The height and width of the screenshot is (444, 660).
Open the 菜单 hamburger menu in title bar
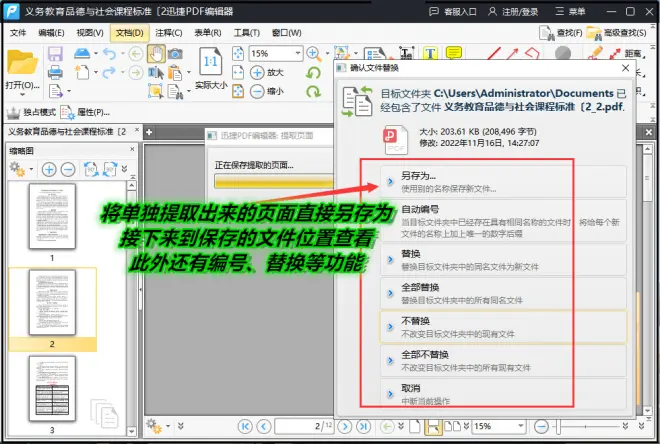[x=570, y=11]
